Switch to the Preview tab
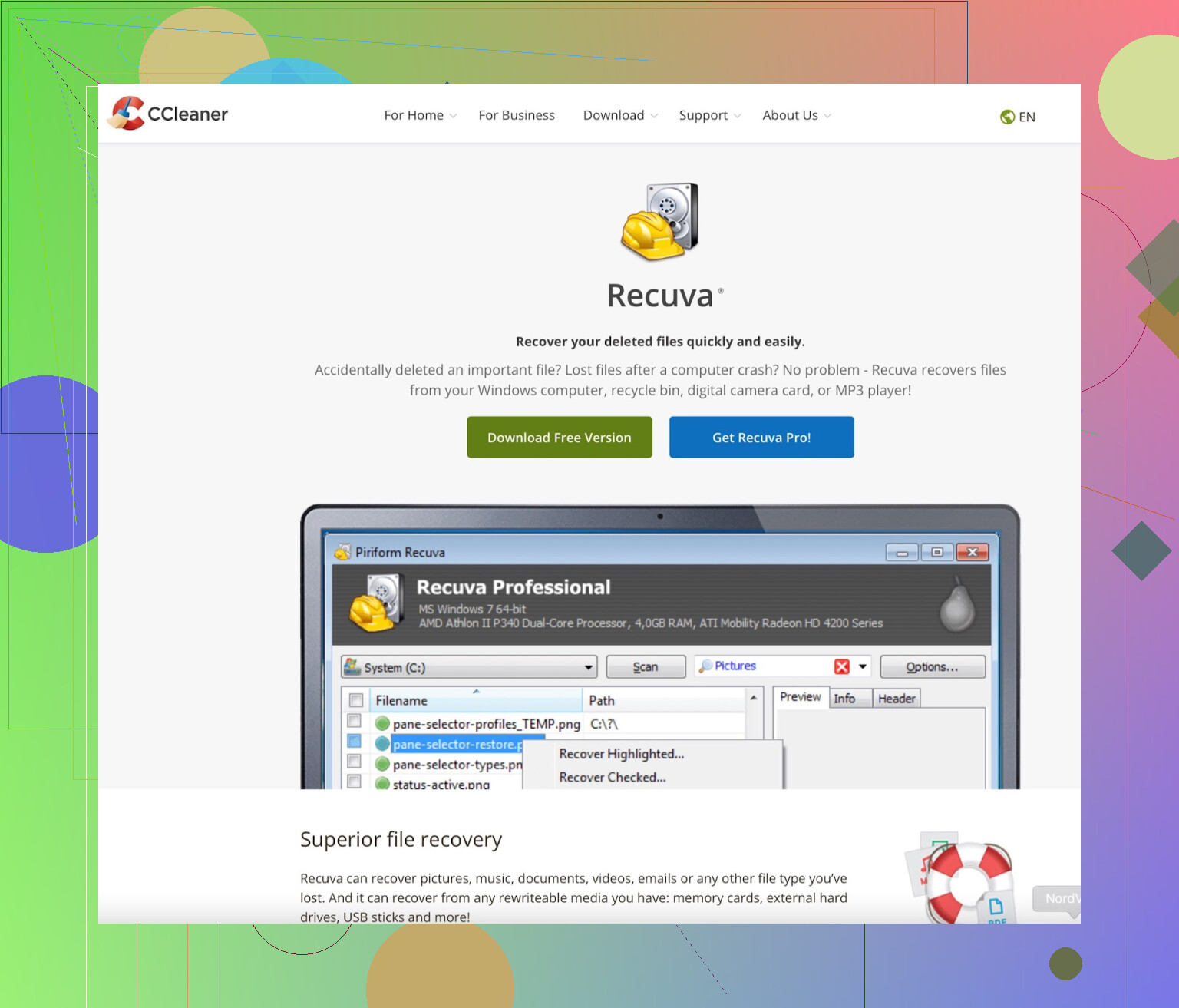This screenshot has width=1179, height=1008. (801, 697)
